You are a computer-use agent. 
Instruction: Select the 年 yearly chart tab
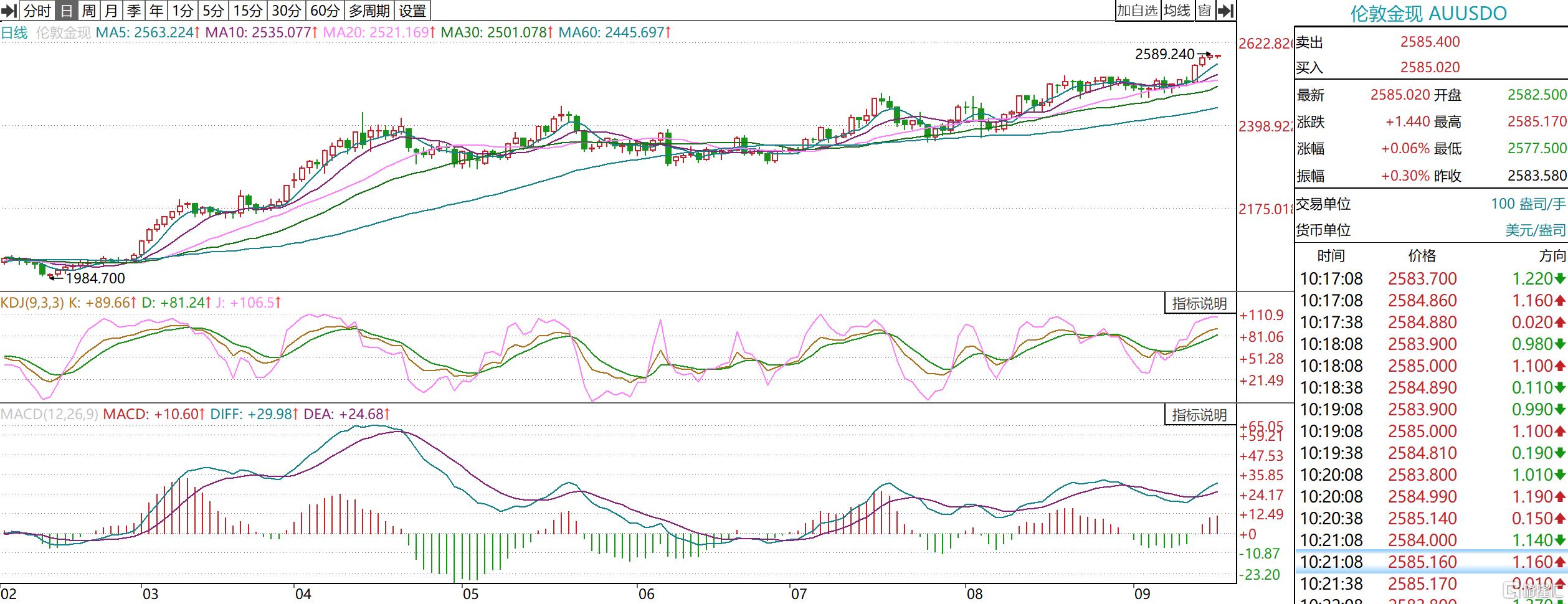[156, 11]
